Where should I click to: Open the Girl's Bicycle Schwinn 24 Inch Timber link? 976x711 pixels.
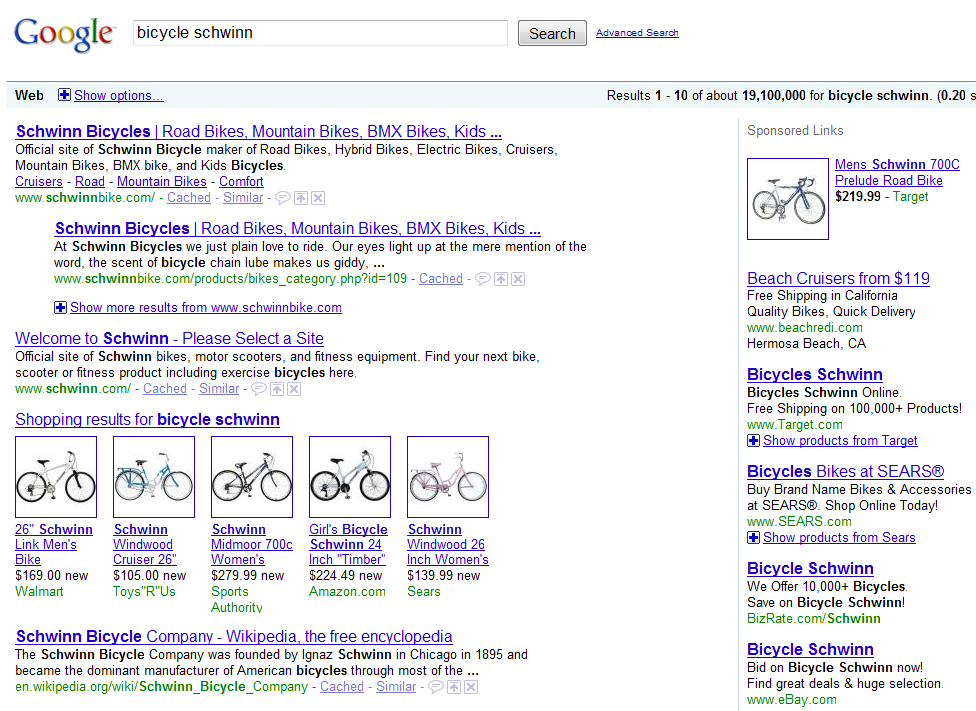(x=349, y=545)
